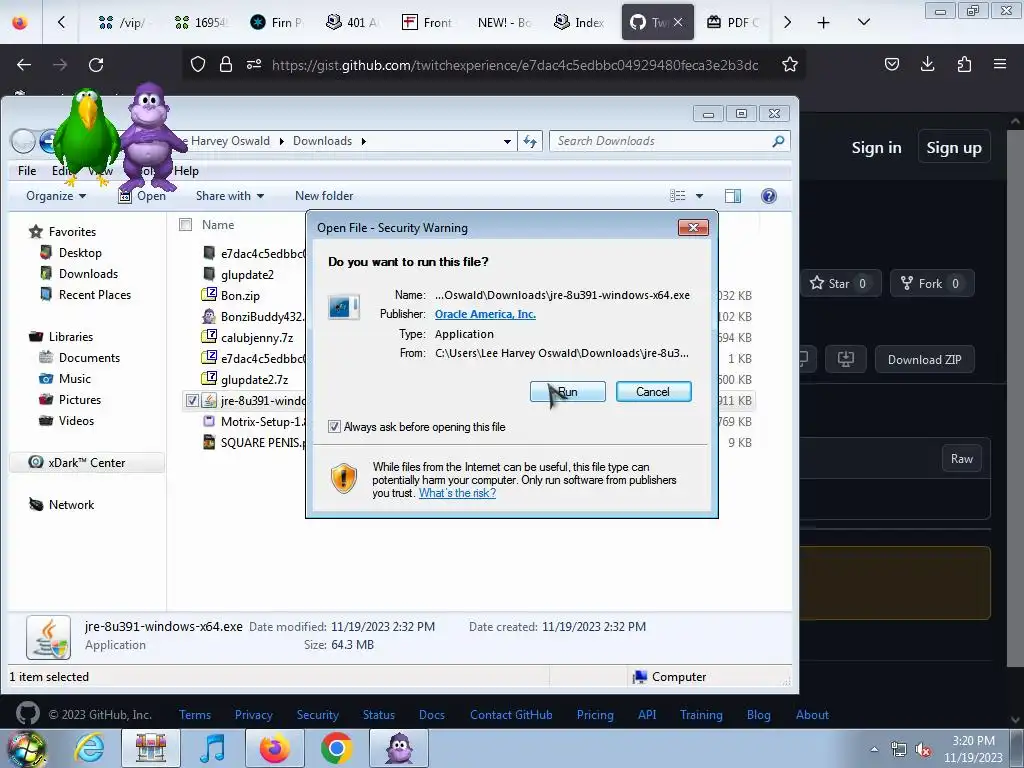Expand the address bar history dropdown

(507, 141)
